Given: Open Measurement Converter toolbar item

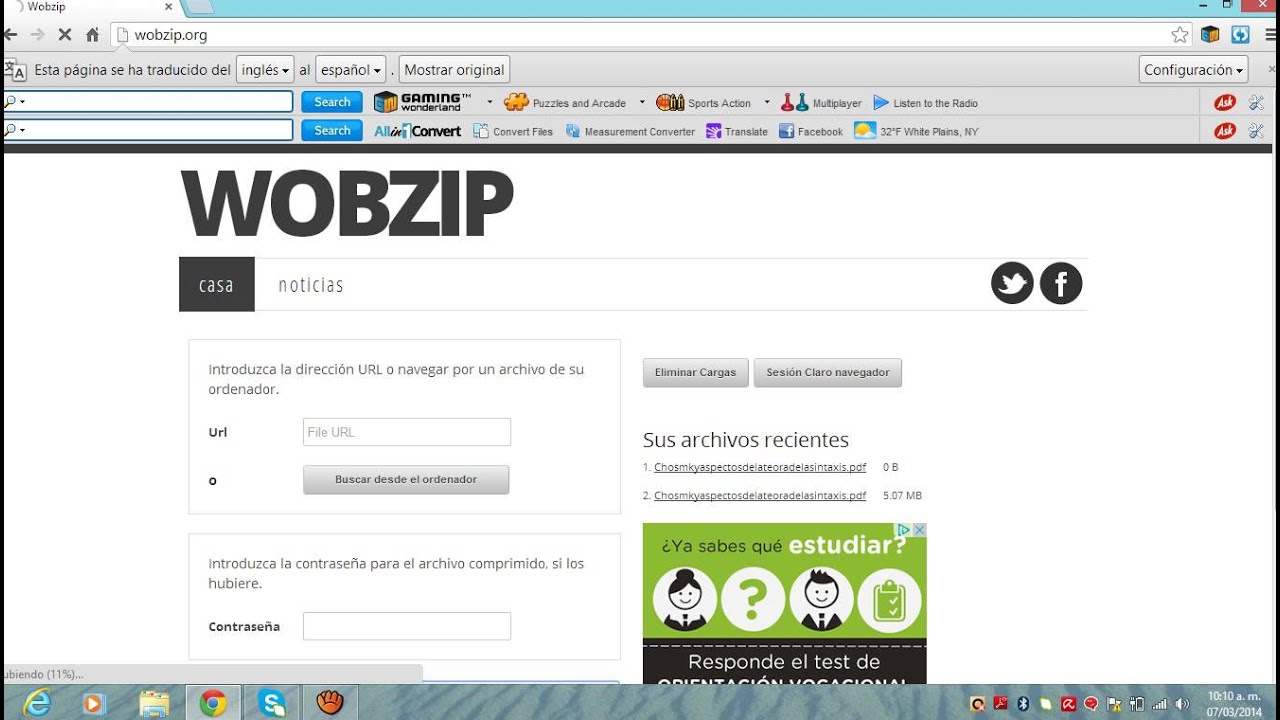Looking at the screenshot, I should tap(630, 131).
